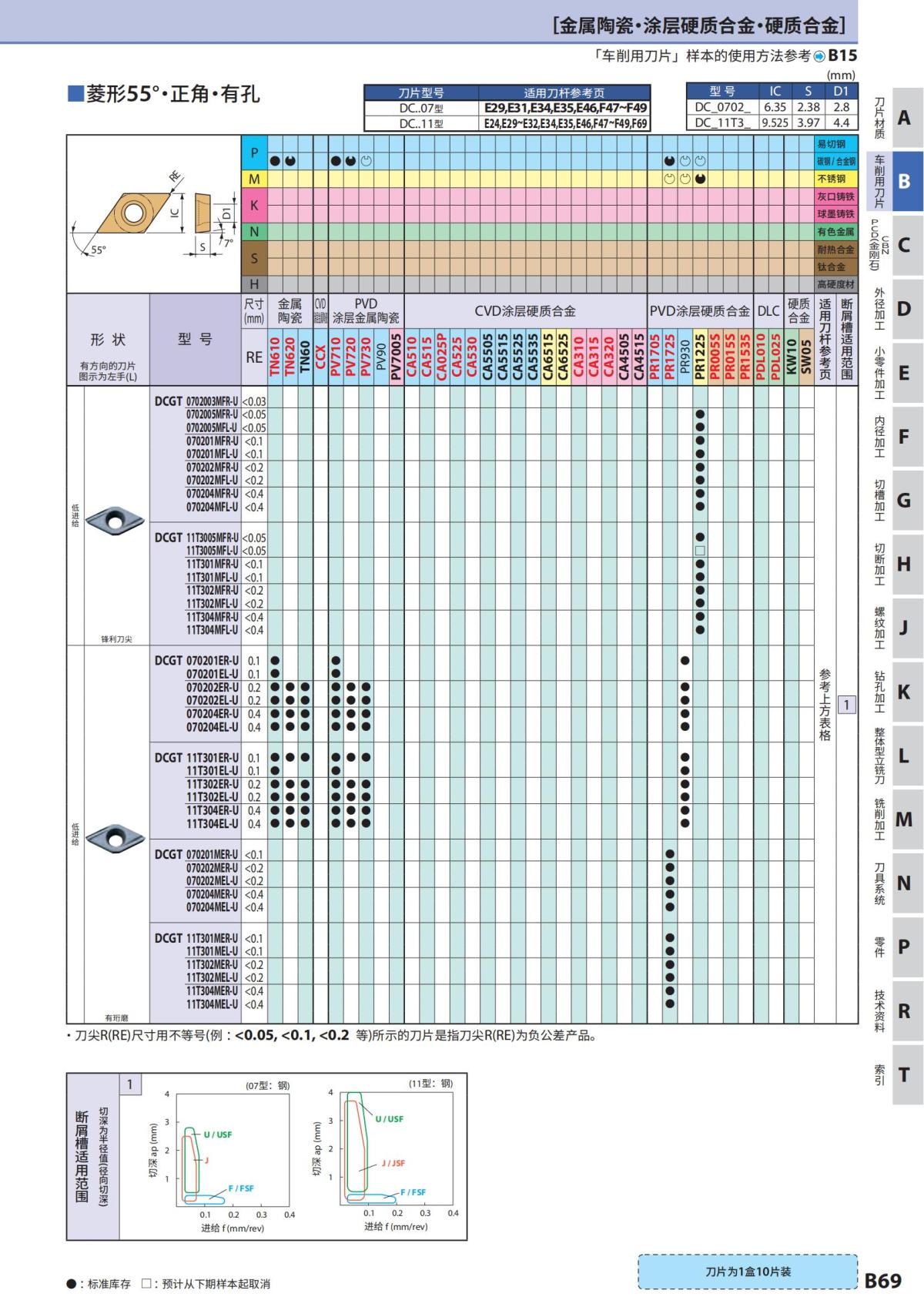Click the DC_11T3_ dimension row
Viewport: 924px width, 1307px height.
[x=772, y=122]
